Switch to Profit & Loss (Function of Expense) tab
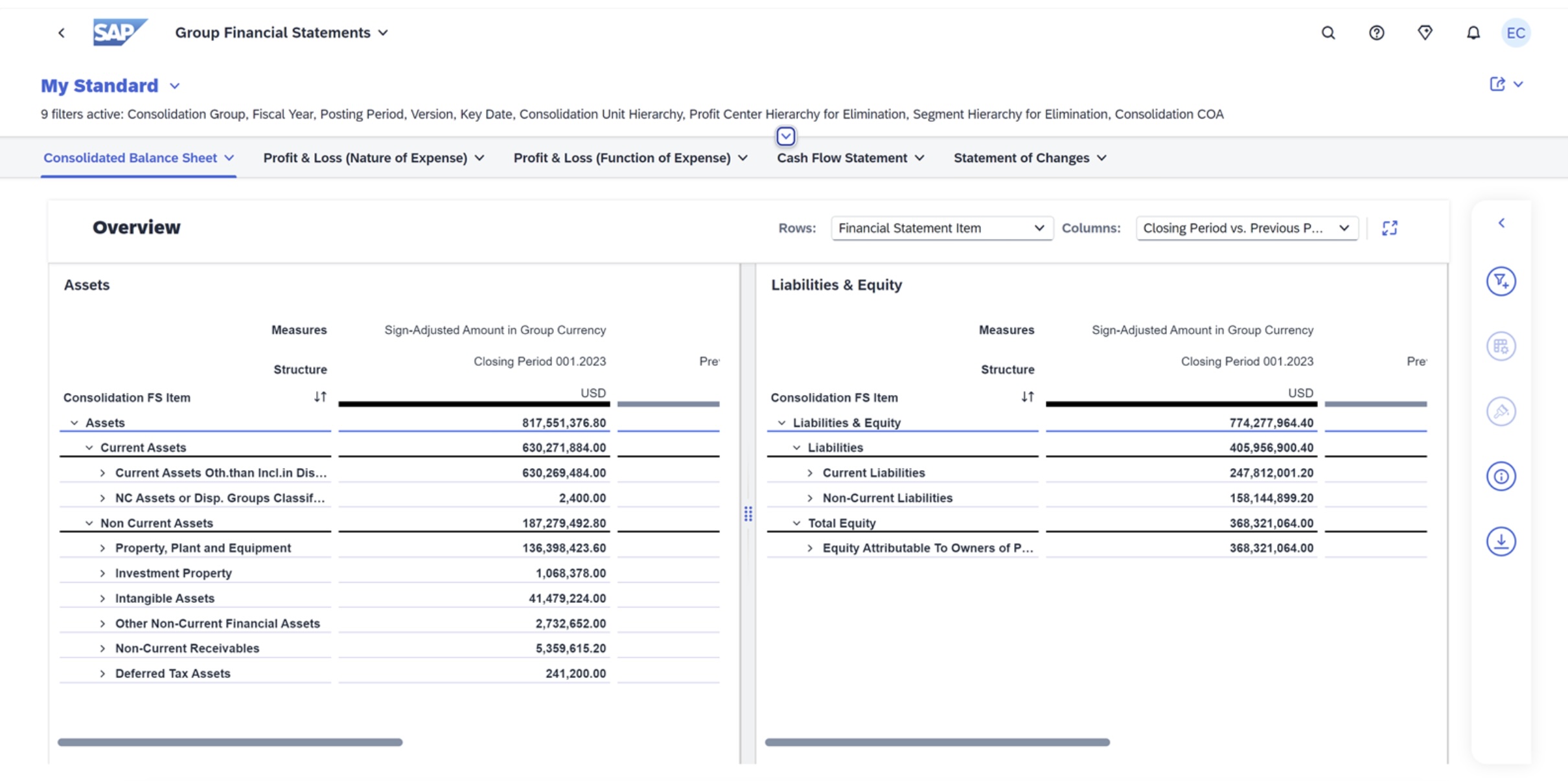 tap(622, 158)
